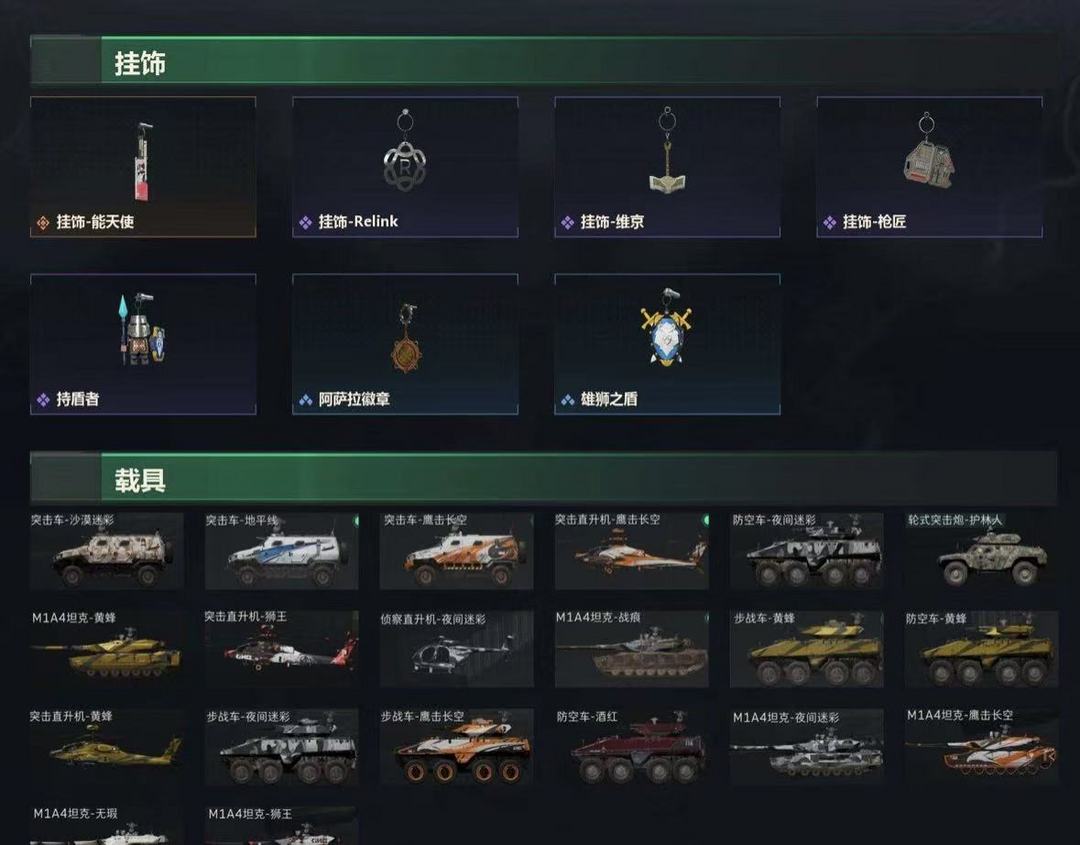Open the 持盾者 knight charm
Viewport: 1080px width, 845px height.
click(x=143, y=344)
